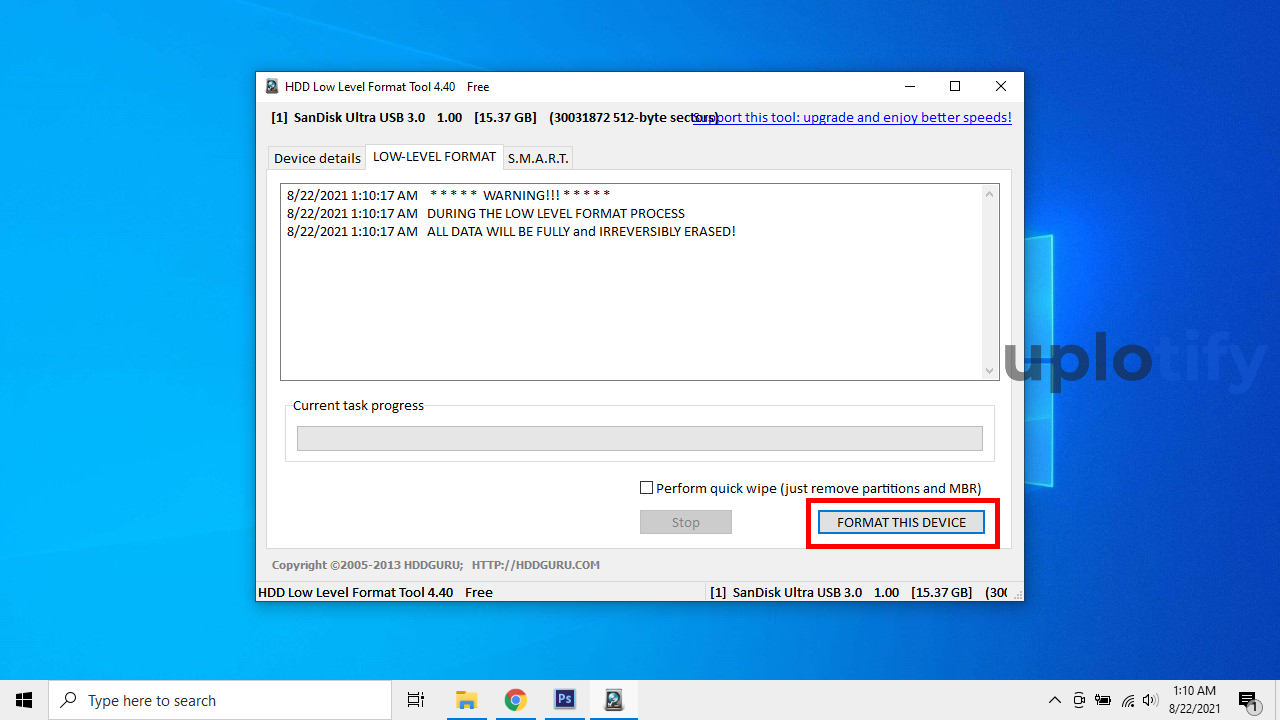Select HDD Low Level Format taskbar icon
The width and height of the screenshot is (1280, 720).
[614, 700]
